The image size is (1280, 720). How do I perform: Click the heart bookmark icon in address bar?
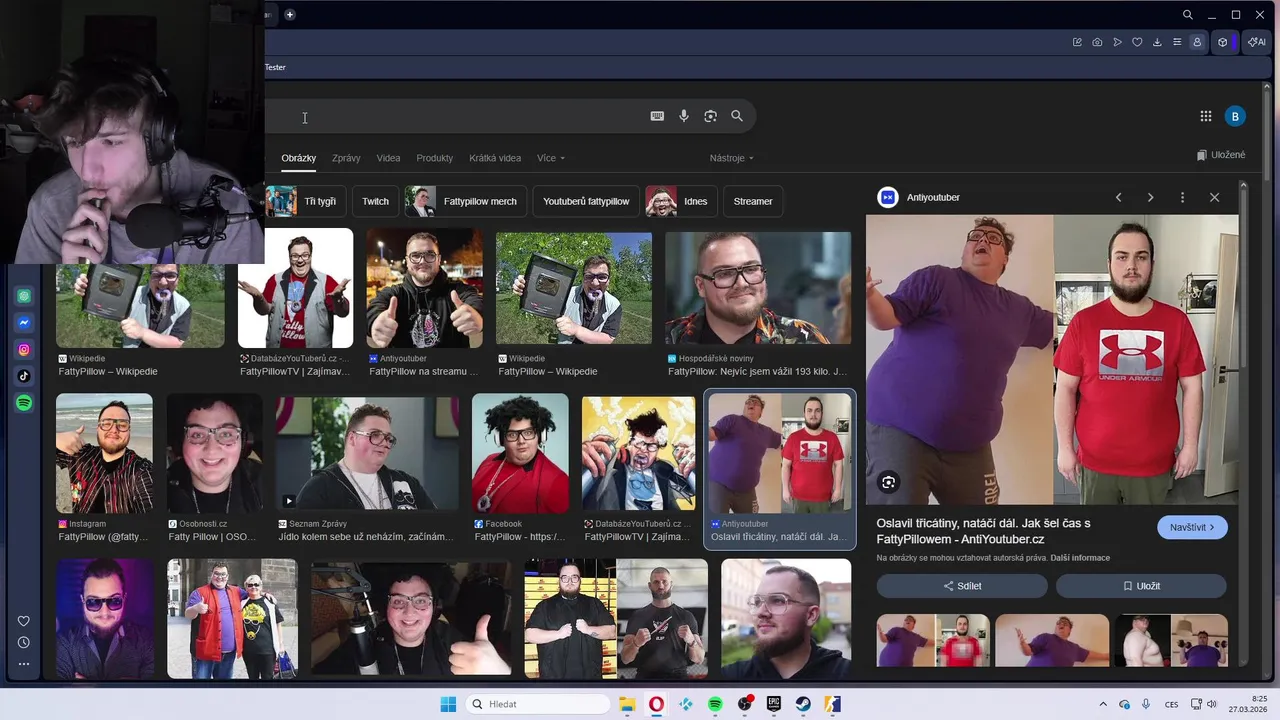click(x=1137, y=42)
